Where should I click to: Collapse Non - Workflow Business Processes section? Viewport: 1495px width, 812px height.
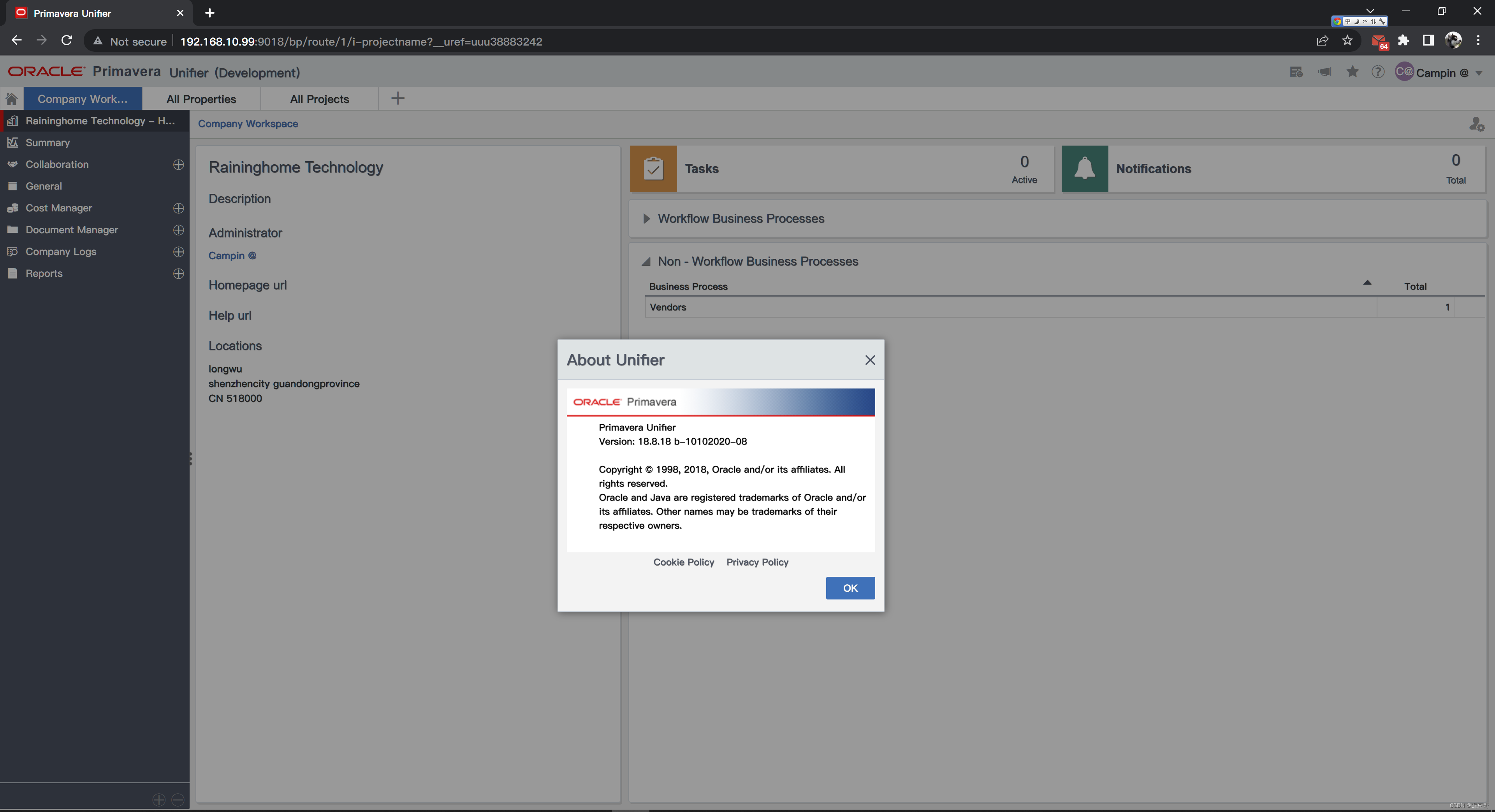pyautogui.click(x=646, y=262)
